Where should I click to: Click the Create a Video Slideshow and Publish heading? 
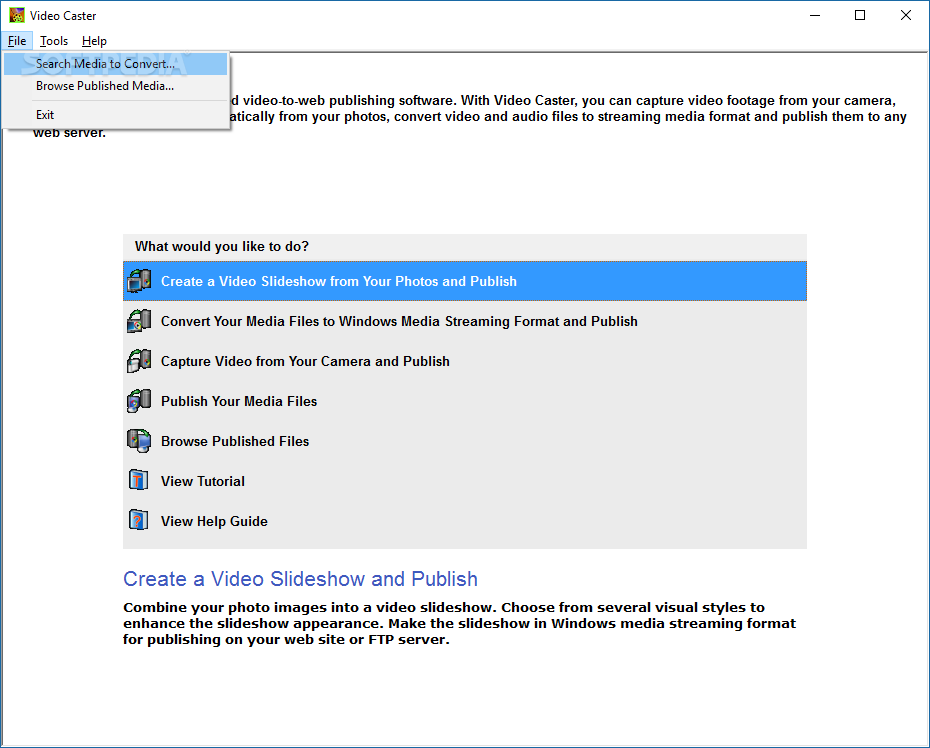coord(300,579)
